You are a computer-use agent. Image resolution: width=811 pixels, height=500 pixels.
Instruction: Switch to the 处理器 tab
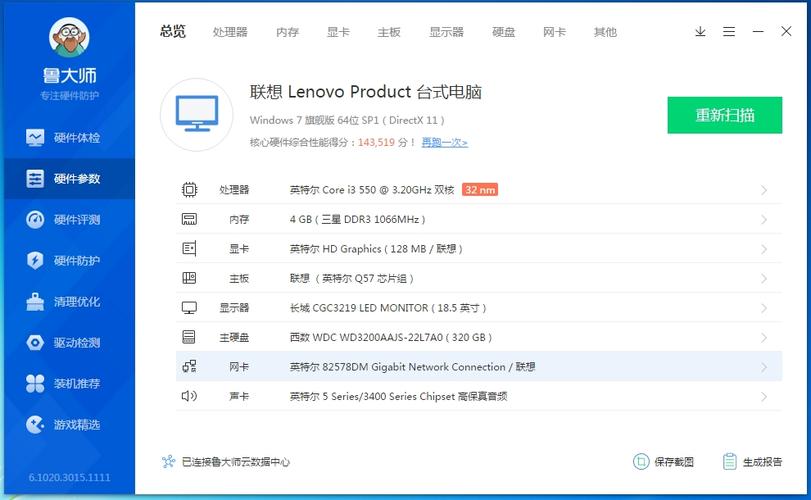[x=230, y=32]
